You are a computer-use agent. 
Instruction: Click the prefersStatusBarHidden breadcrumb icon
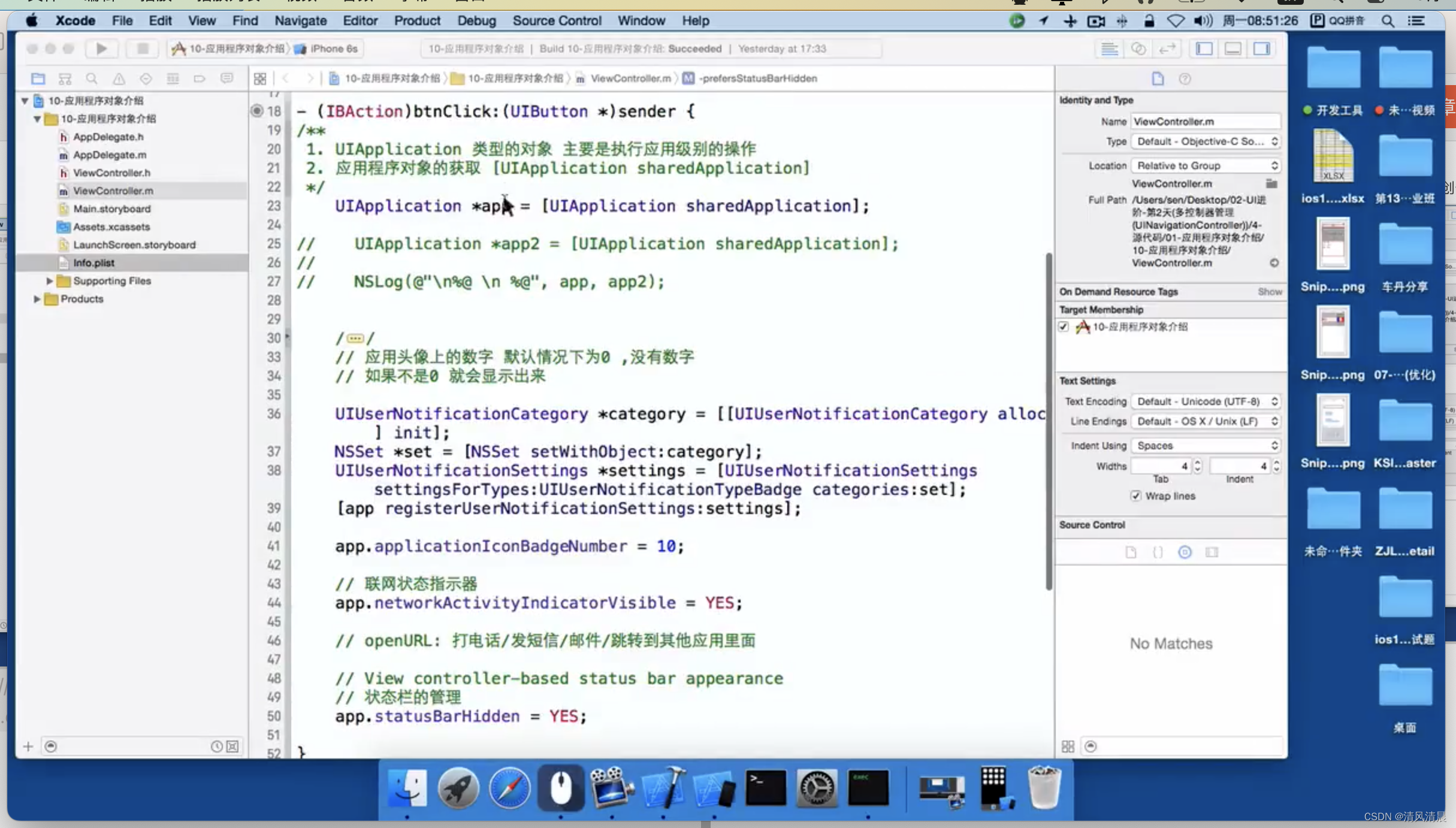tap(688, 78)
